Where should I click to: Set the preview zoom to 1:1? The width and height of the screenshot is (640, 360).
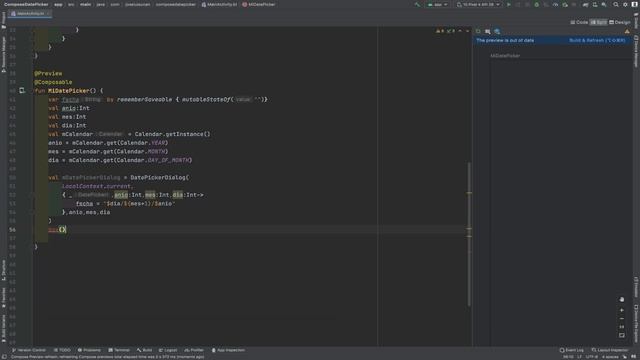(622, 327)
